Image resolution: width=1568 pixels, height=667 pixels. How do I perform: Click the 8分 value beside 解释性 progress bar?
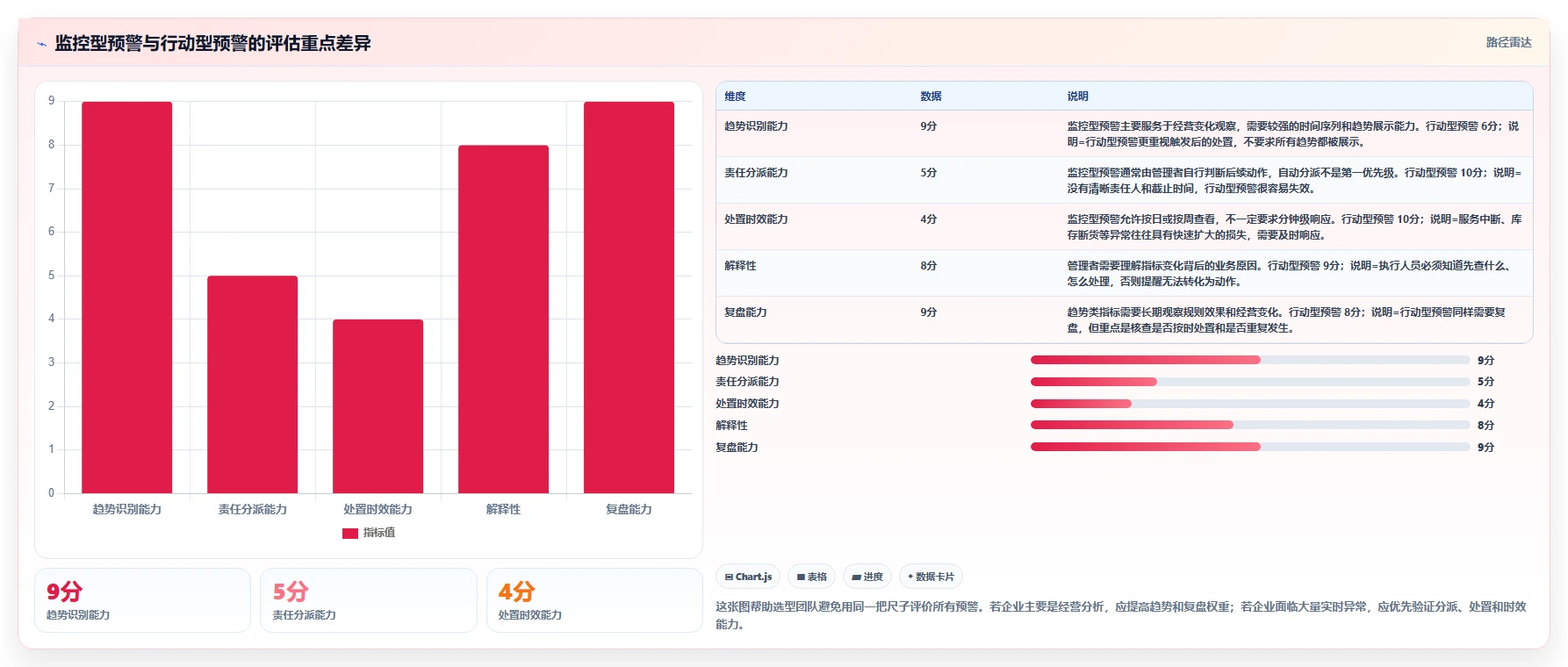[x=1485, y=425]
